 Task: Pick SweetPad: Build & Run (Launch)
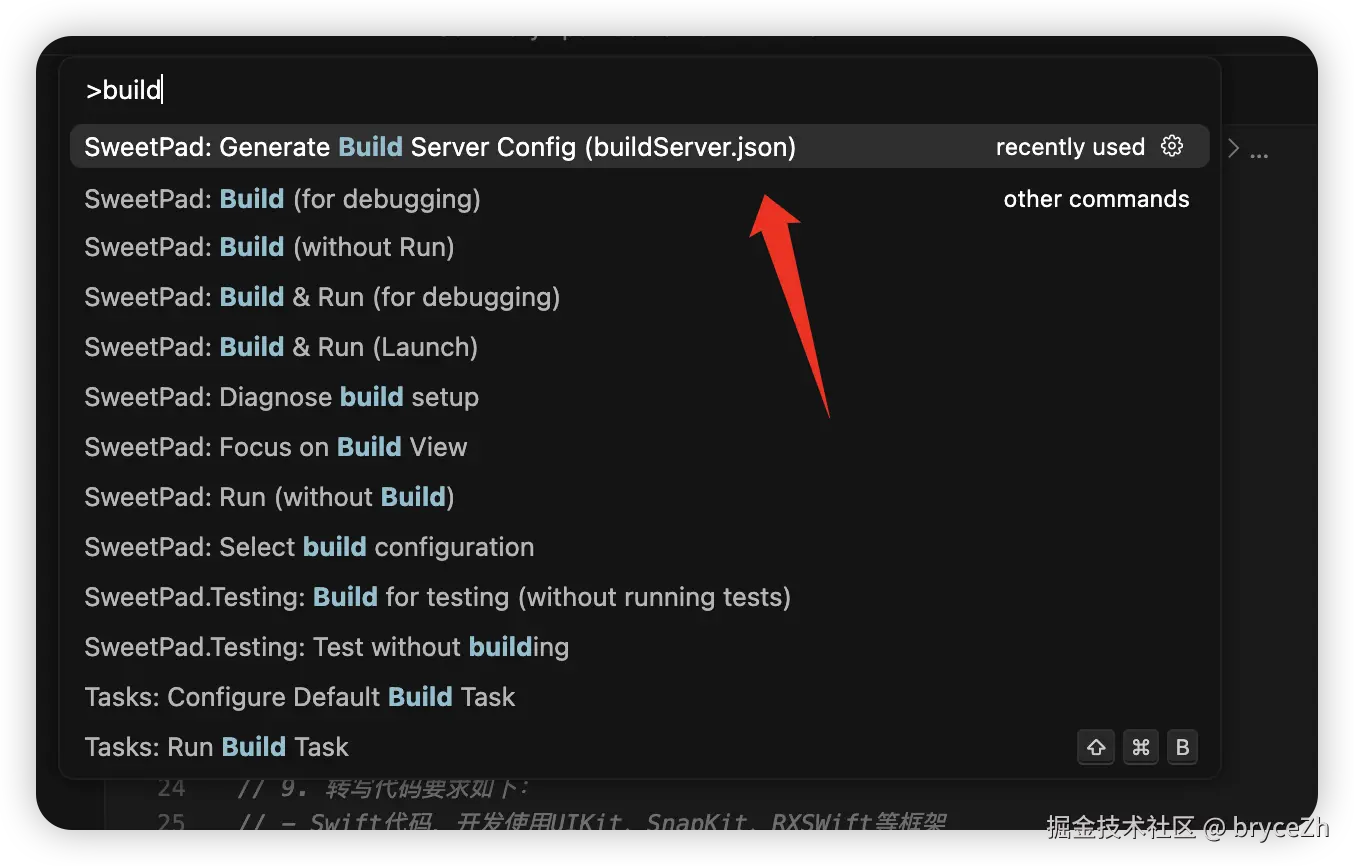click(281, 347)
